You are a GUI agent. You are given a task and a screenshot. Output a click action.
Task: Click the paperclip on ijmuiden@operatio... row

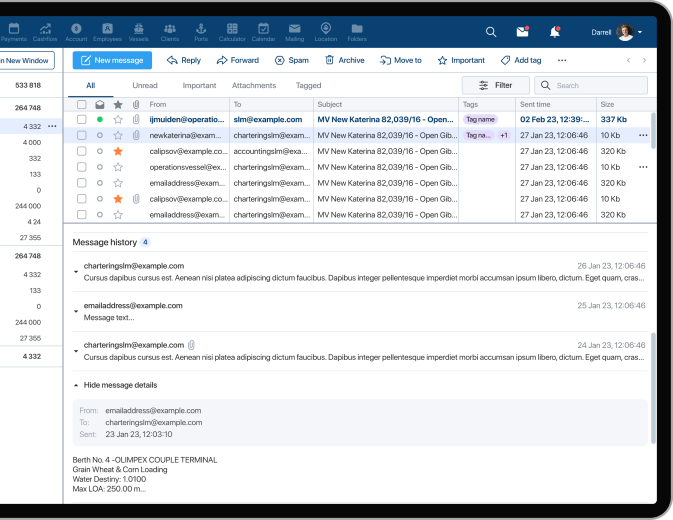(x=136, y=120)
